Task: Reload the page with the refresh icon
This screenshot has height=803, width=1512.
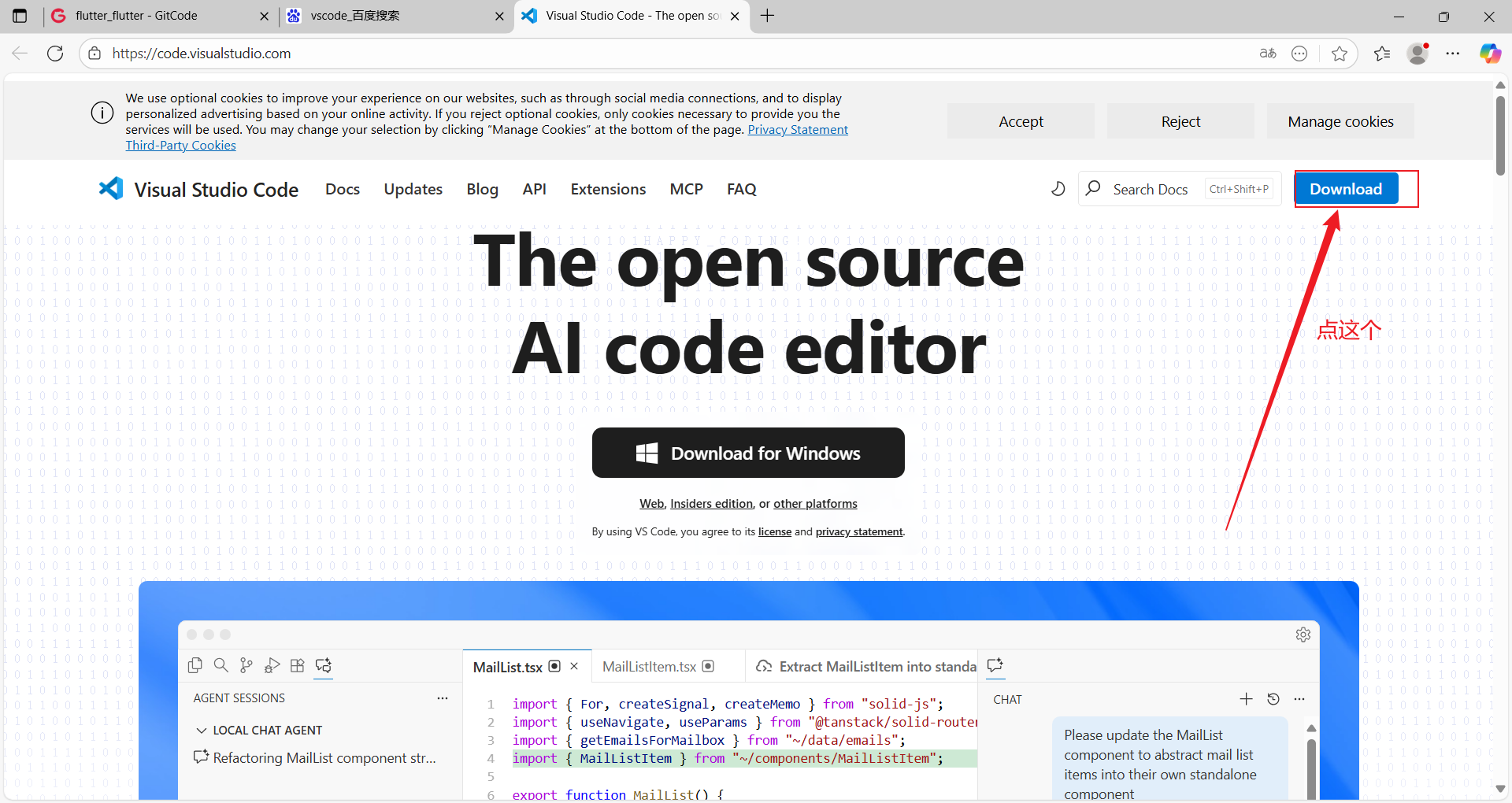Action: tap(55, 54)
